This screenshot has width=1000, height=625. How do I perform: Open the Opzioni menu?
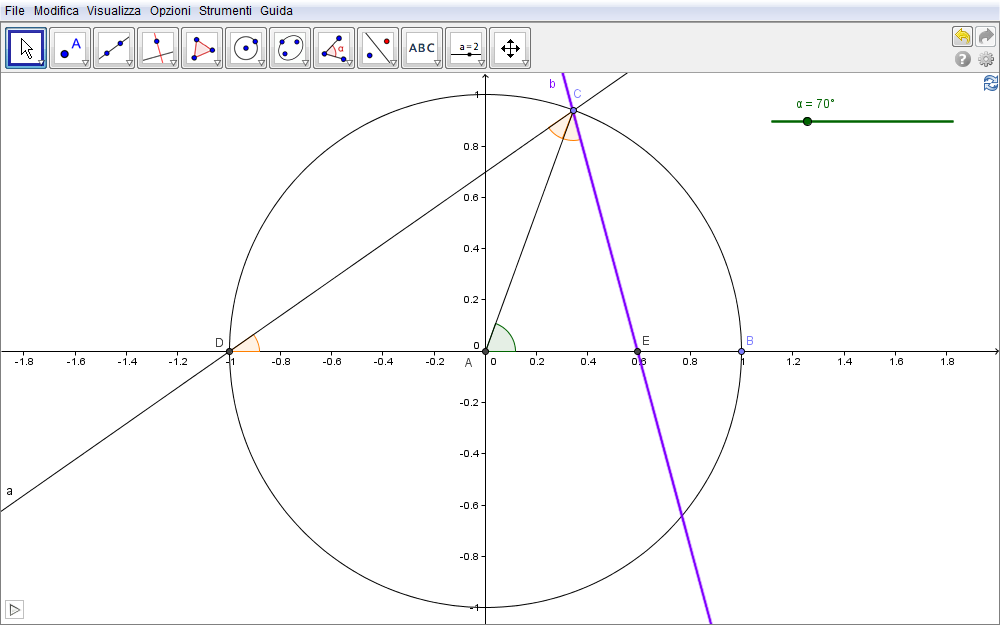click(170, 11)
